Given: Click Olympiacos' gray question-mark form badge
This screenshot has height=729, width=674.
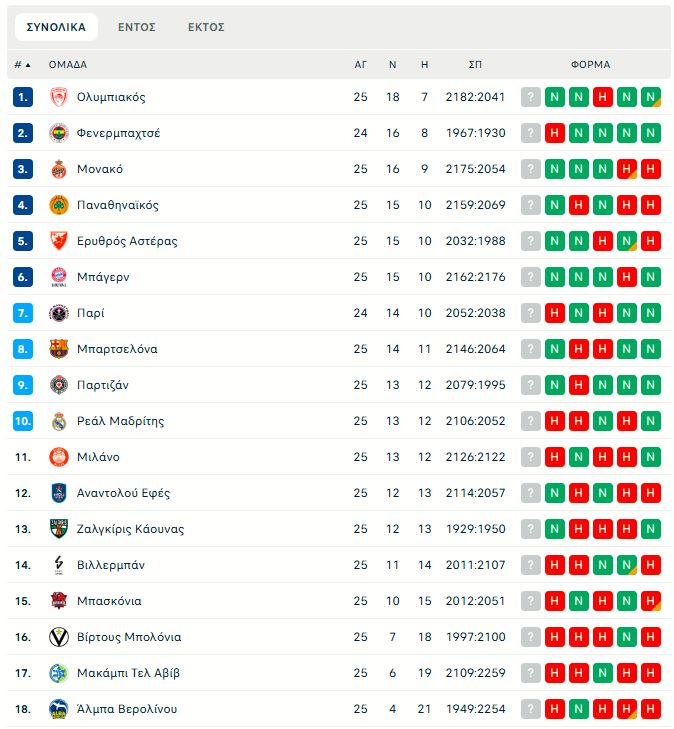Looking at the screenshot, I should point(531,97).
